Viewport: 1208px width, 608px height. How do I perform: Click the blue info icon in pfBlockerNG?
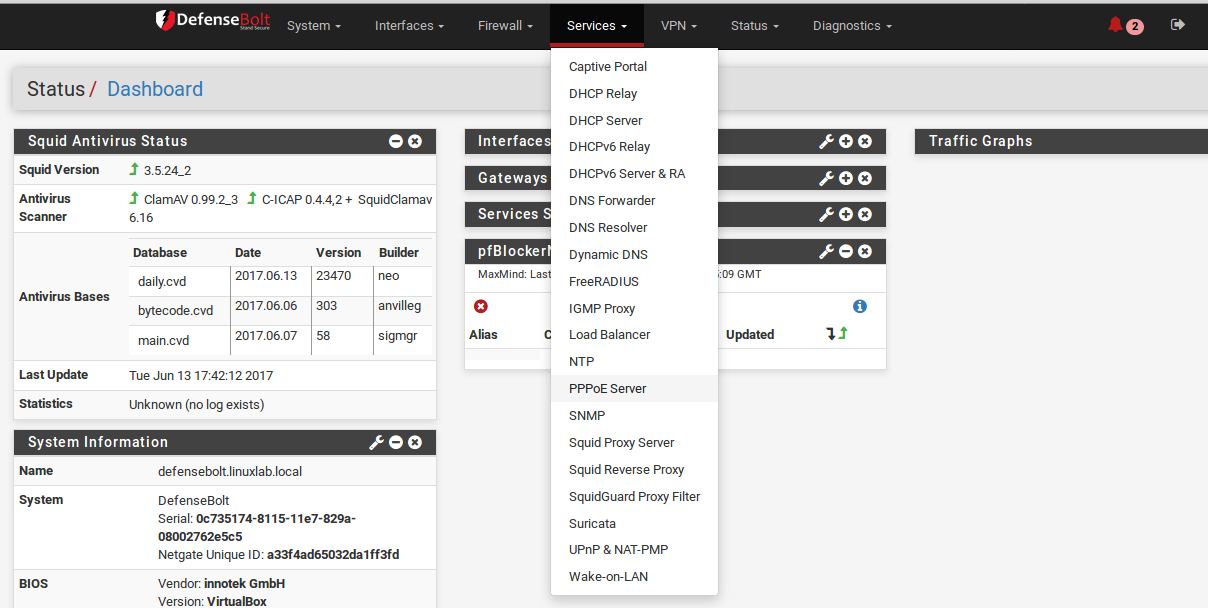[x=860, y=306]
